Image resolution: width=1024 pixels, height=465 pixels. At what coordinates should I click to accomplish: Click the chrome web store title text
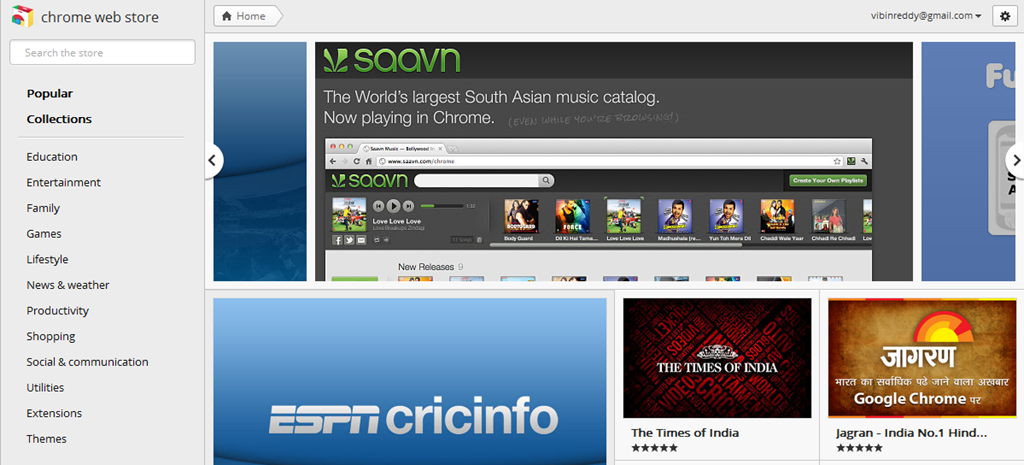tap(100, 17)
